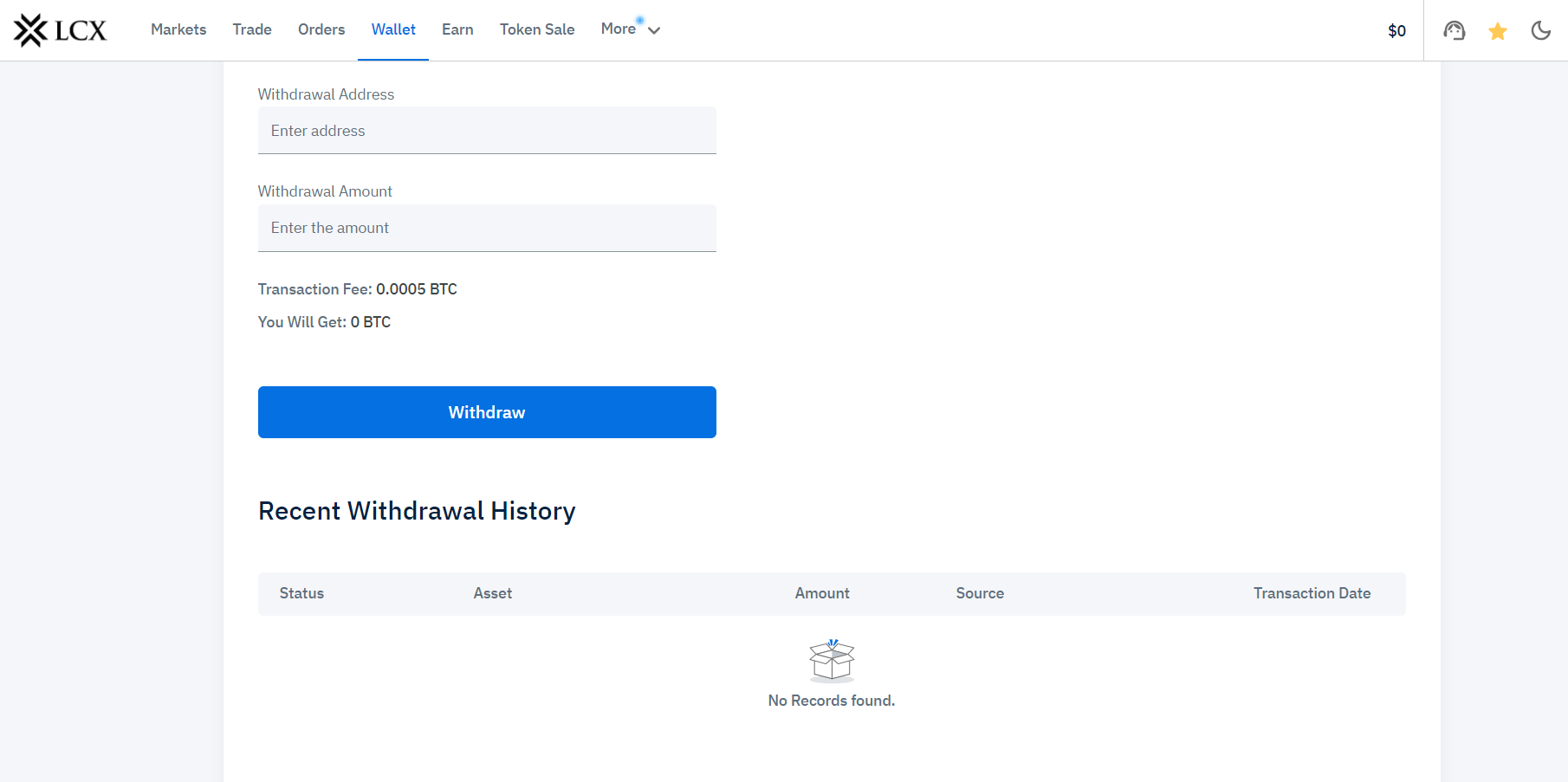The width and height of the screenshot is (1568, 782).
Task: Select the Wallet tab
Action: (393, 29)
